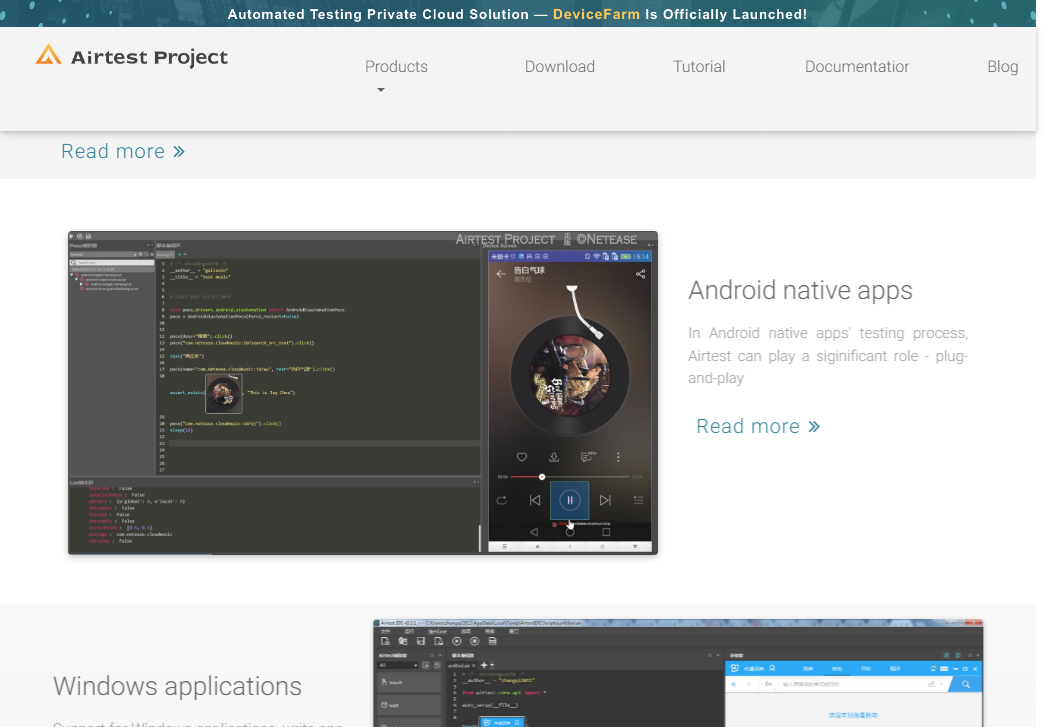Viewport: 1051px width, 727px height.
Task: Click wait button in Windows IDE assistant panel
Action: [x=409, y=705]
